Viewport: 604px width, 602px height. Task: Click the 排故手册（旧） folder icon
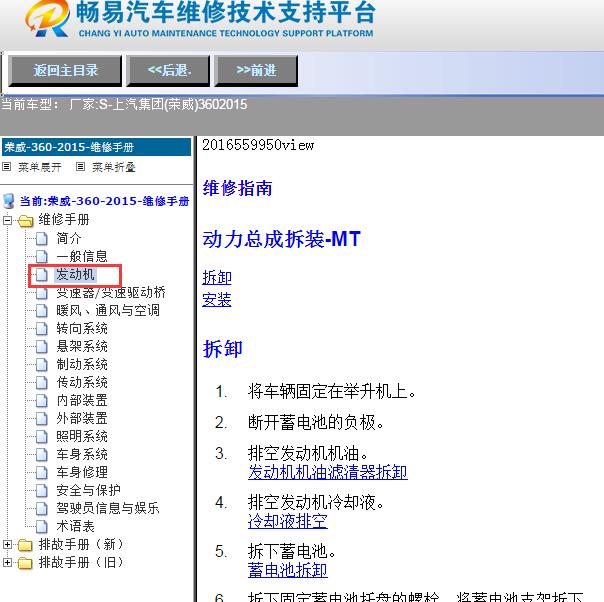coord(25,563)
